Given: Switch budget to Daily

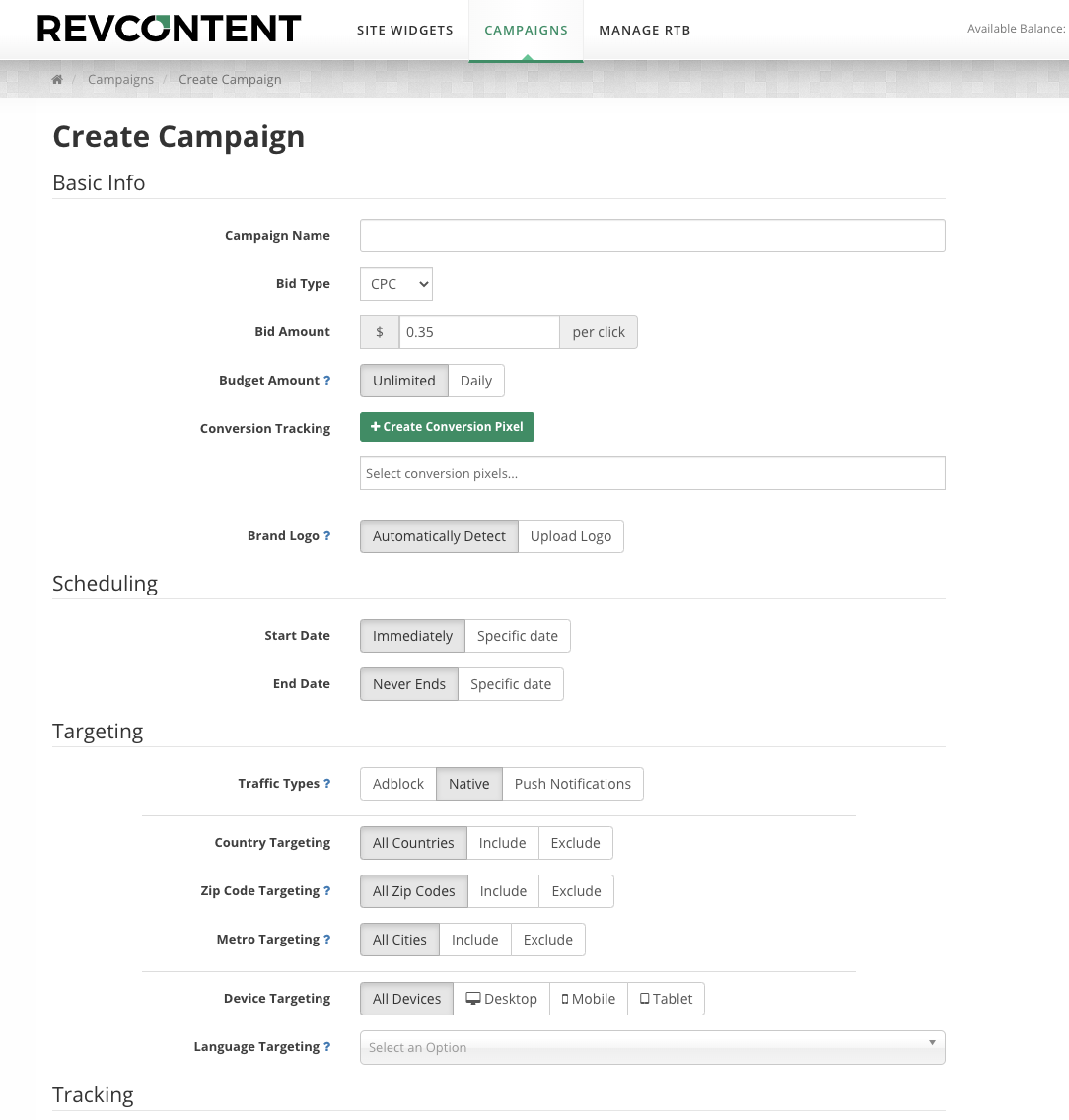Looking at the screenshot, I should [x=475, y=381].
